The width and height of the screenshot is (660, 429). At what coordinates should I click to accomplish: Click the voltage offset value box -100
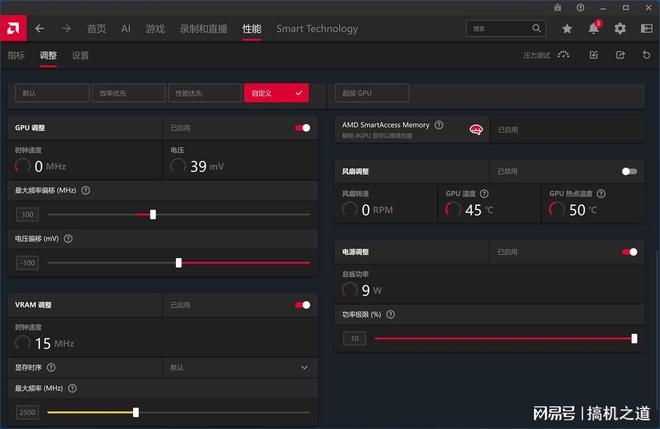click(x=27, y=263)
